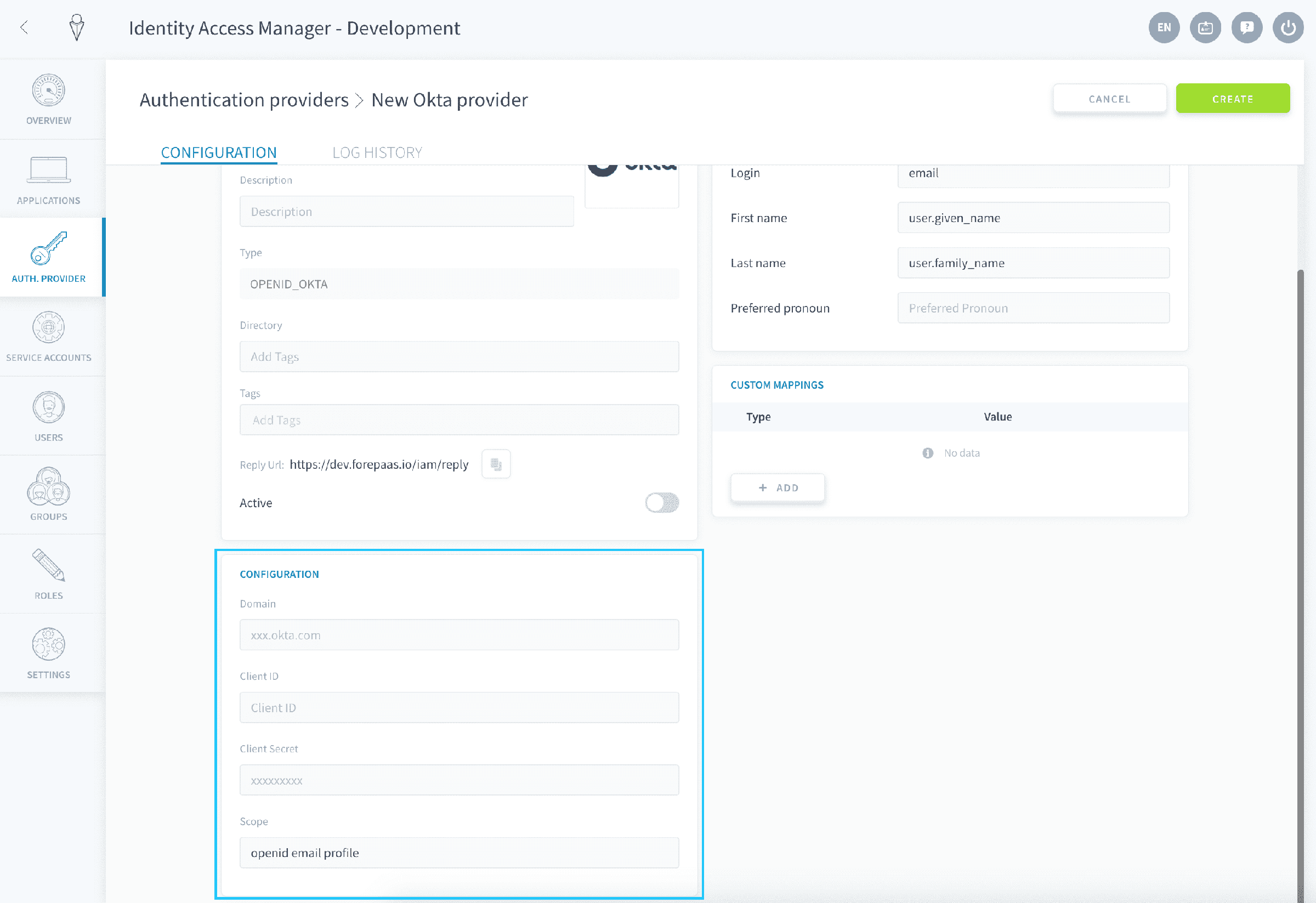The height and width of the screenshot is (903, 1316).
Task: Click the Value column header in Custom Mappings
Action: pos(998,417)
